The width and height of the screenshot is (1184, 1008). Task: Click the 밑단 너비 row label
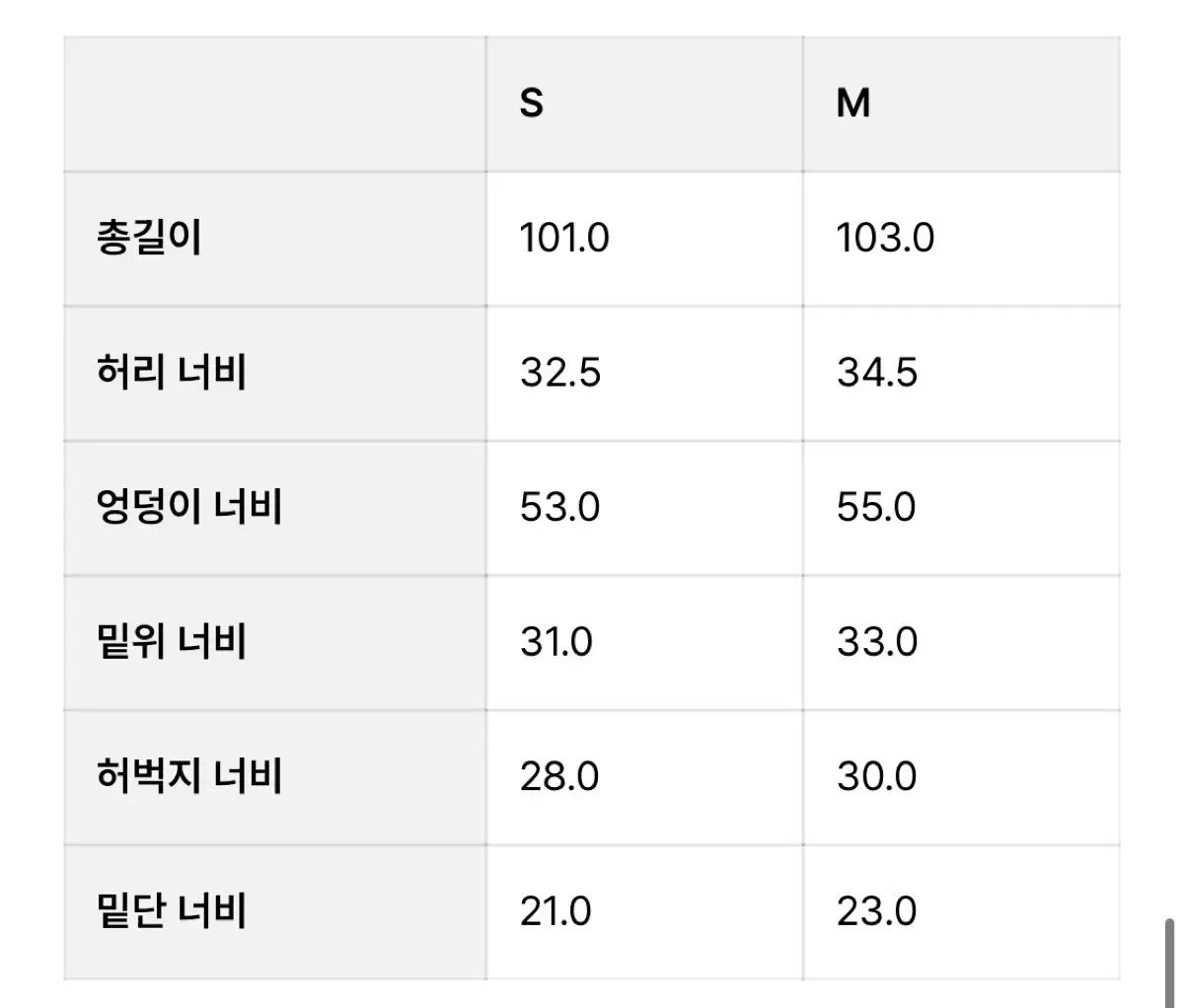click(171, 910)
